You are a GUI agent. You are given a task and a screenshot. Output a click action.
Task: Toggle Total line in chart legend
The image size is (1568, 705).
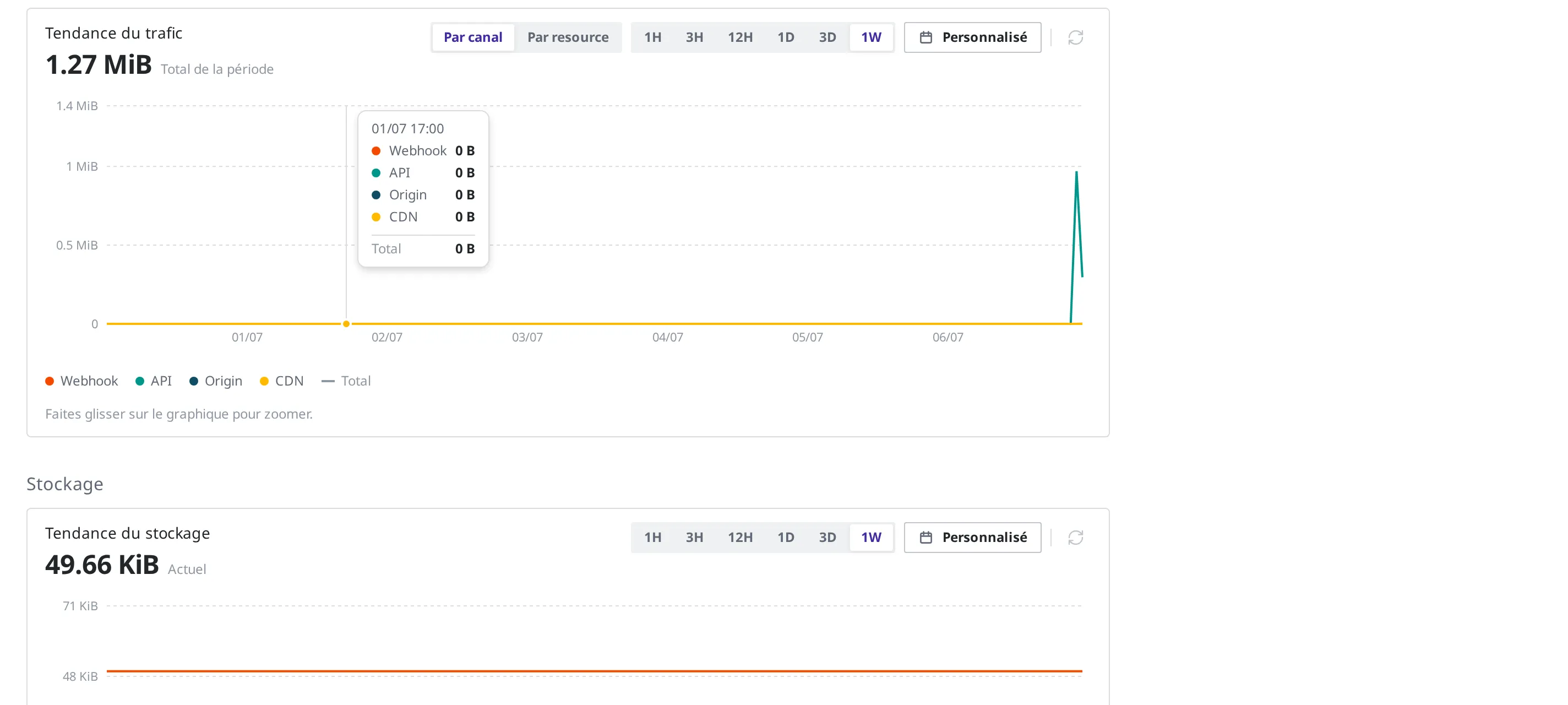pyautogui.click(x=346, y=381)
